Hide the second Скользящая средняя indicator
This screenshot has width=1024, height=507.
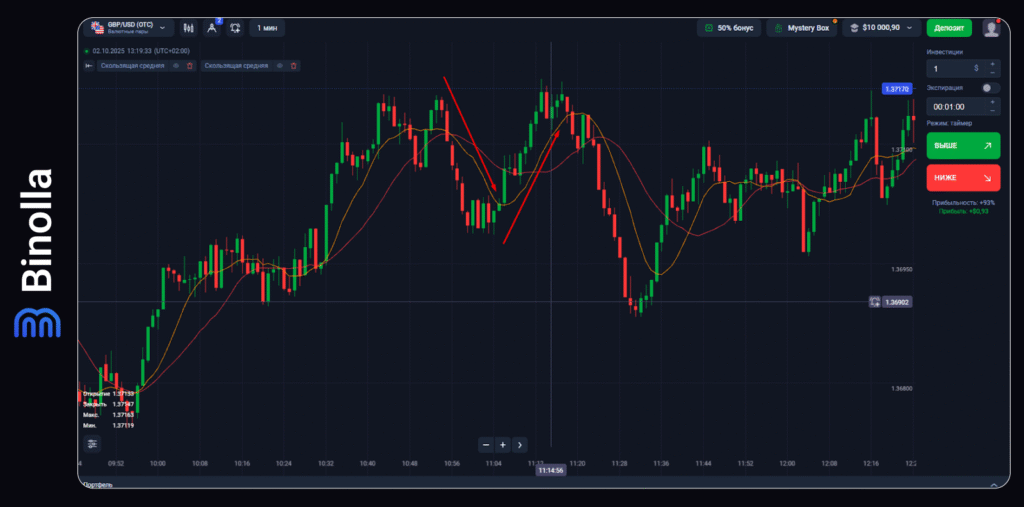(x=280, y=66)
